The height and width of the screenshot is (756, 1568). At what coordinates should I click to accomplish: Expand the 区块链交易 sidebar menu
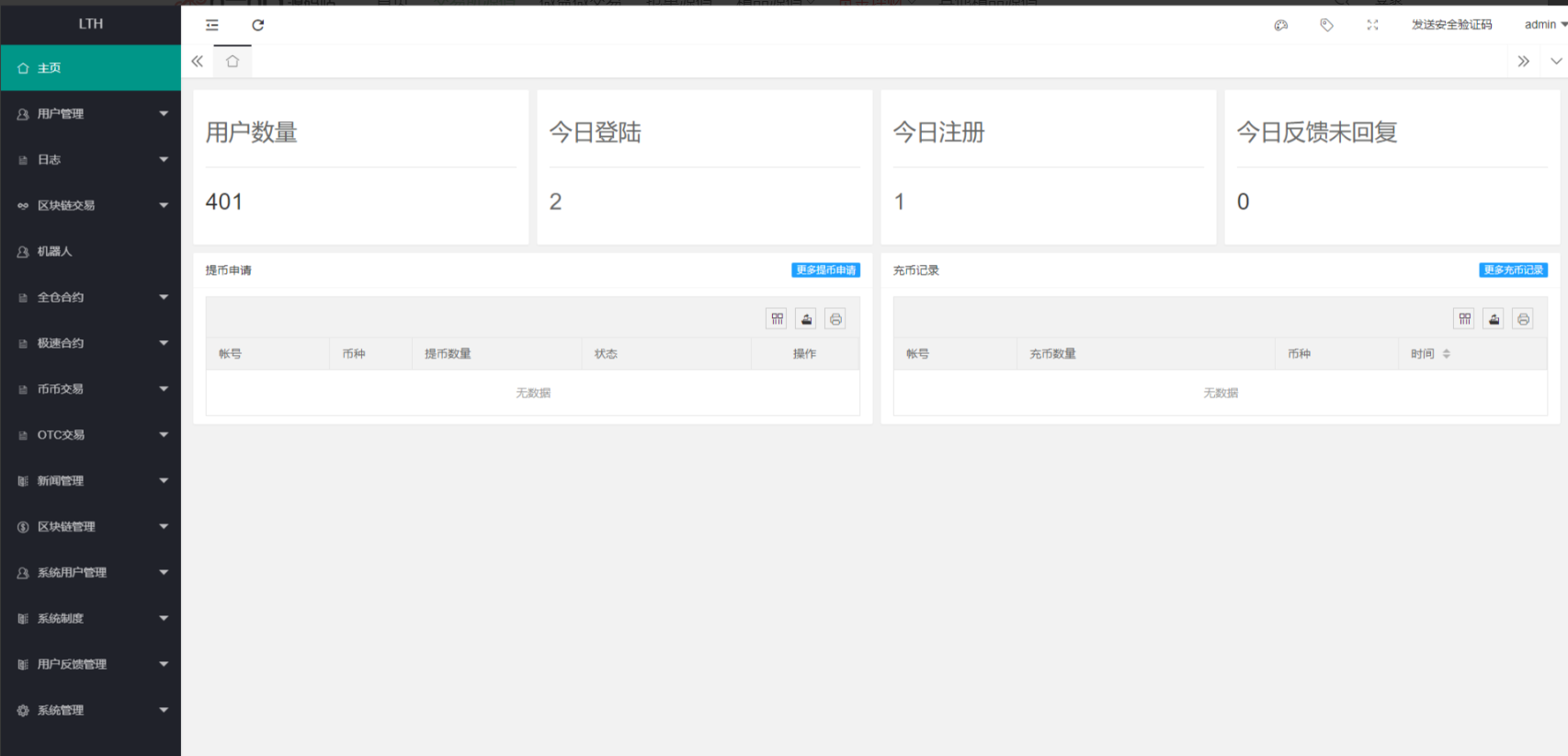[90, 205]
